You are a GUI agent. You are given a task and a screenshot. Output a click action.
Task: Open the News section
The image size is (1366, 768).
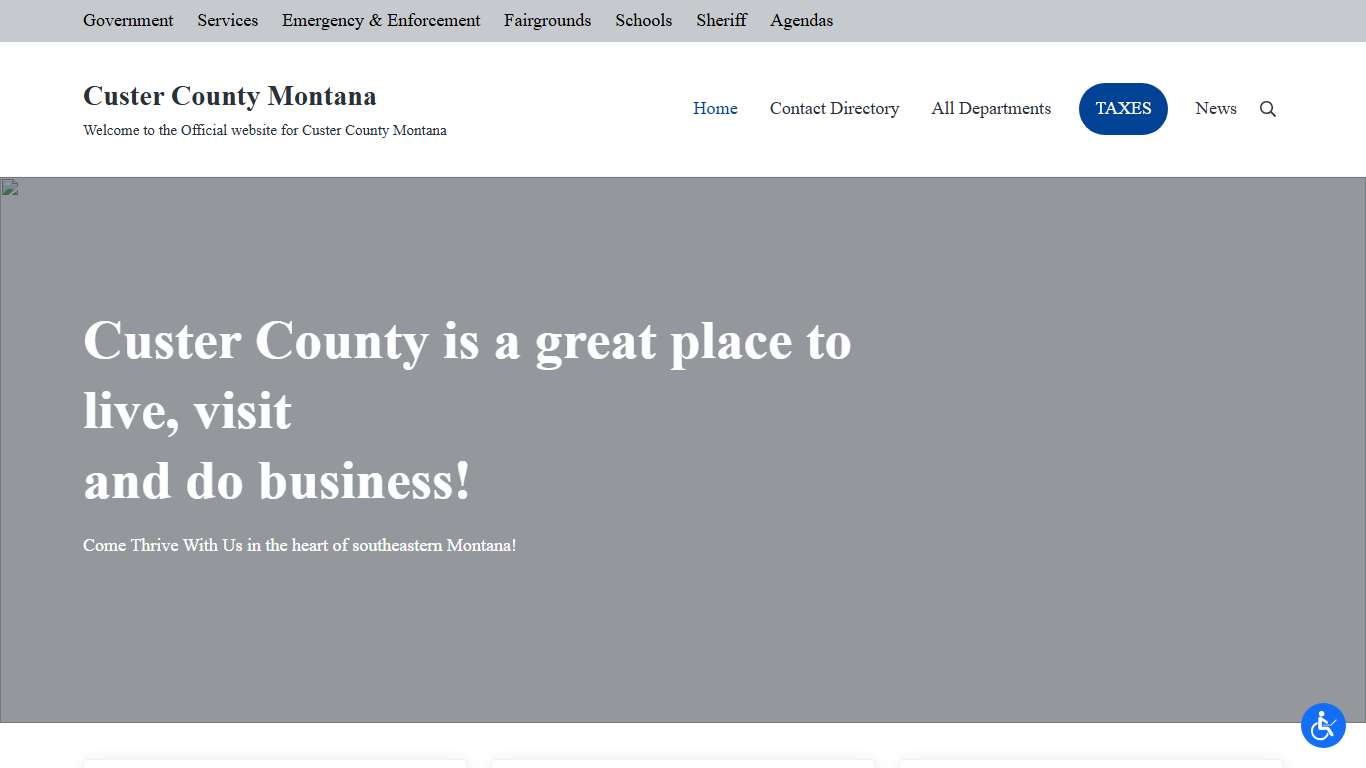(x=1215, y=108)
